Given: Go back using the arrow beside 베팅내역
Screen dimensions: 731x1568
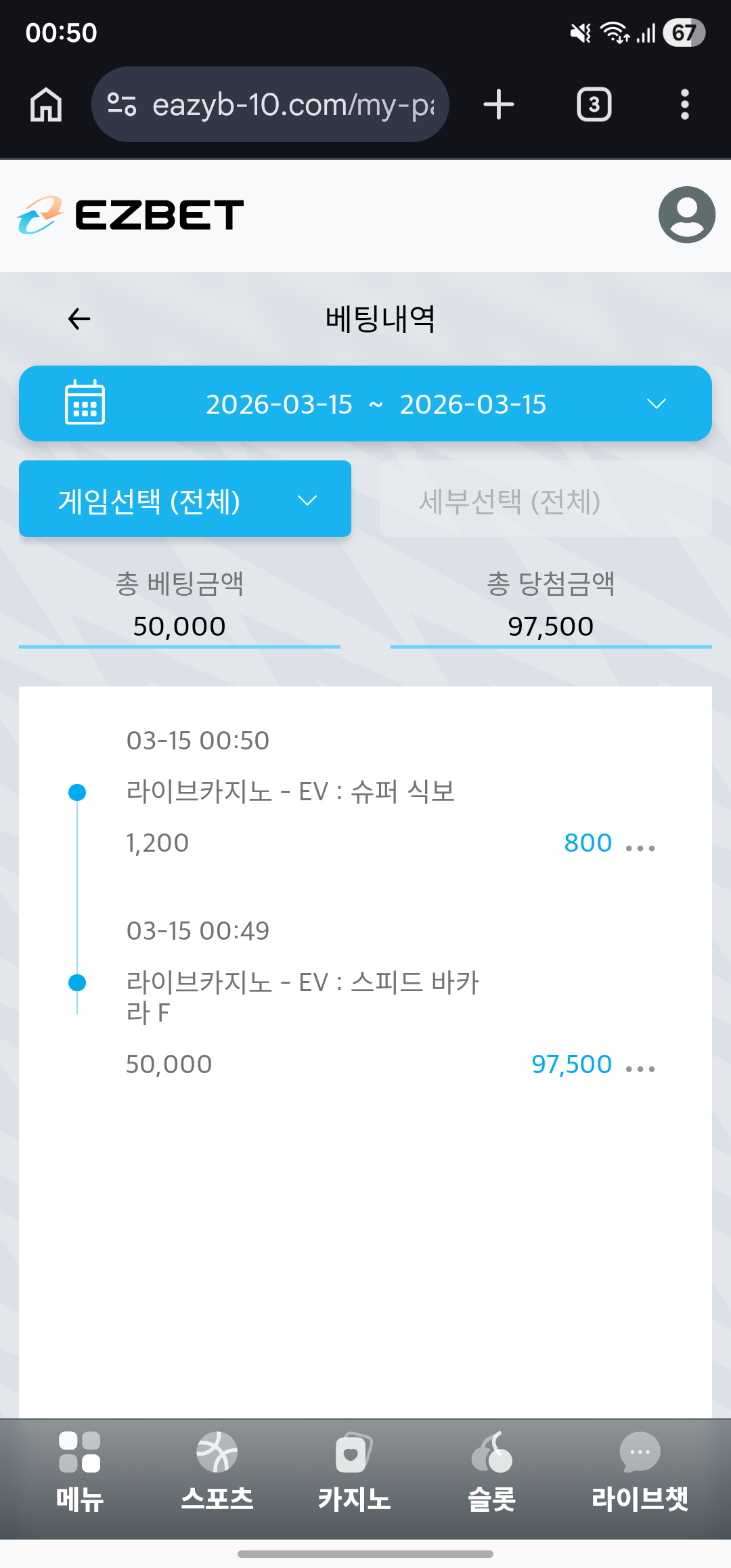Looking at the screenshot, I should pos(79,319).
